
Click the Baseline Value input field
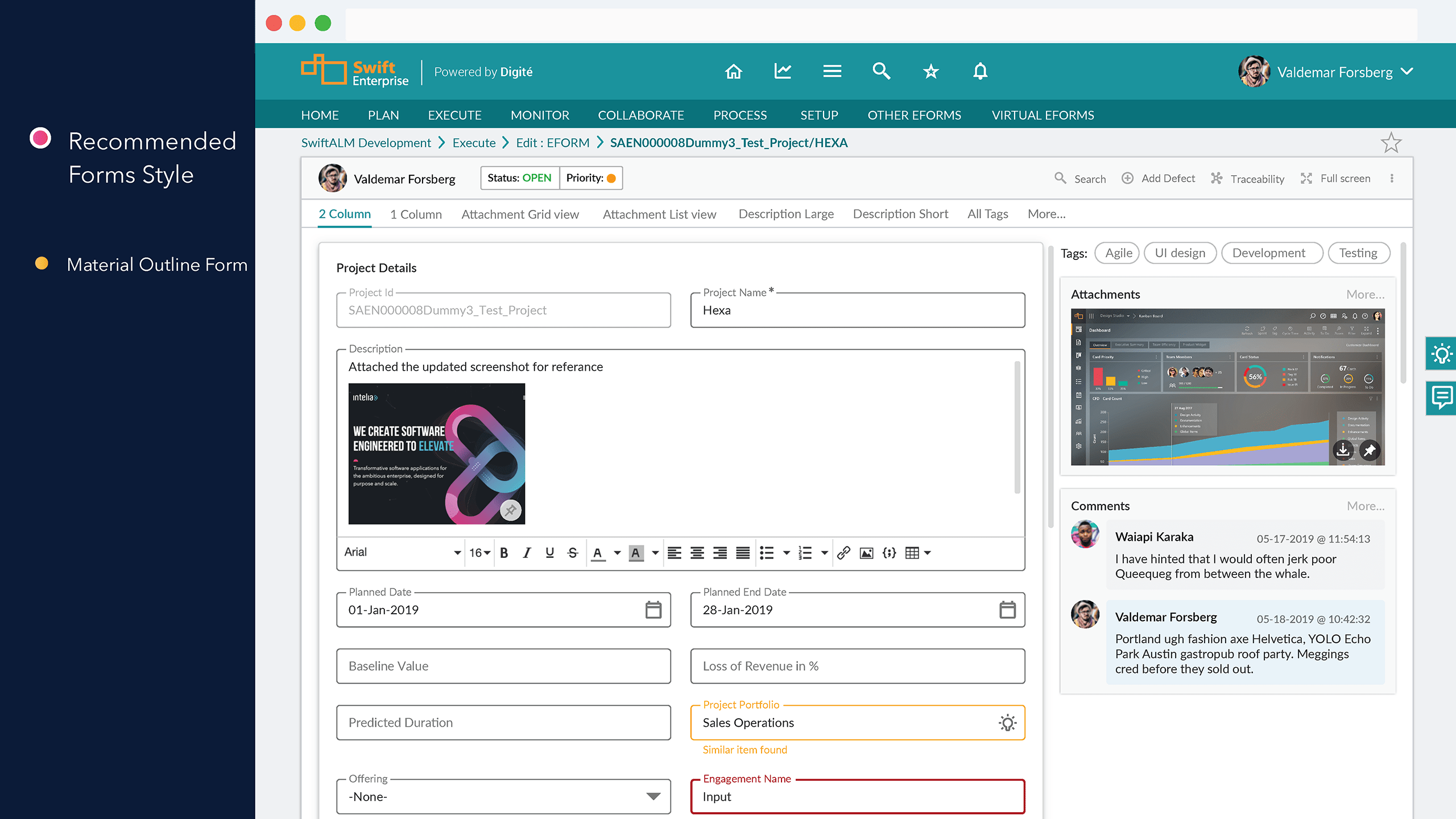(503, 666)
